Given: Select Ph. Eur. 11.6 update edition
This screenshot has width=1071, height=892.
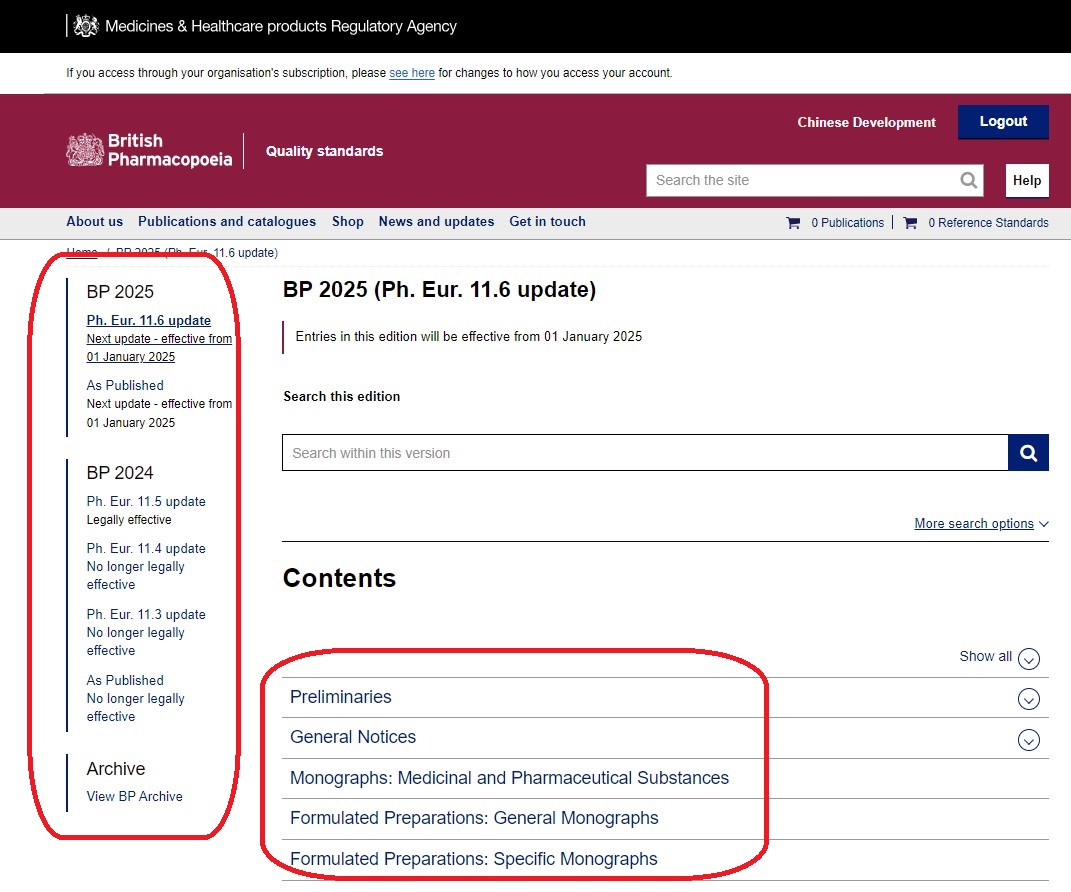Looking at the screenshot, I should (x=148, y=320).
